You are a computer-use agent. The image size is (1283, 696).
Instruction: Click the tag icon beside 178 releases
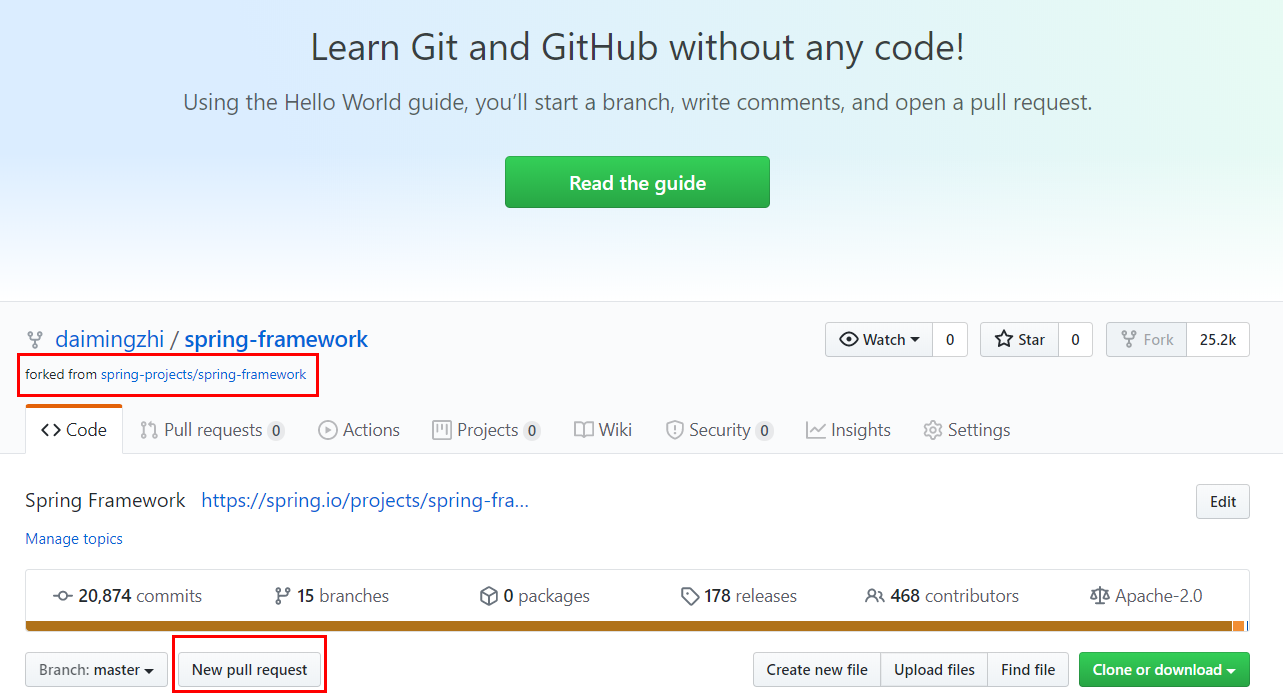tap(690, 596)
